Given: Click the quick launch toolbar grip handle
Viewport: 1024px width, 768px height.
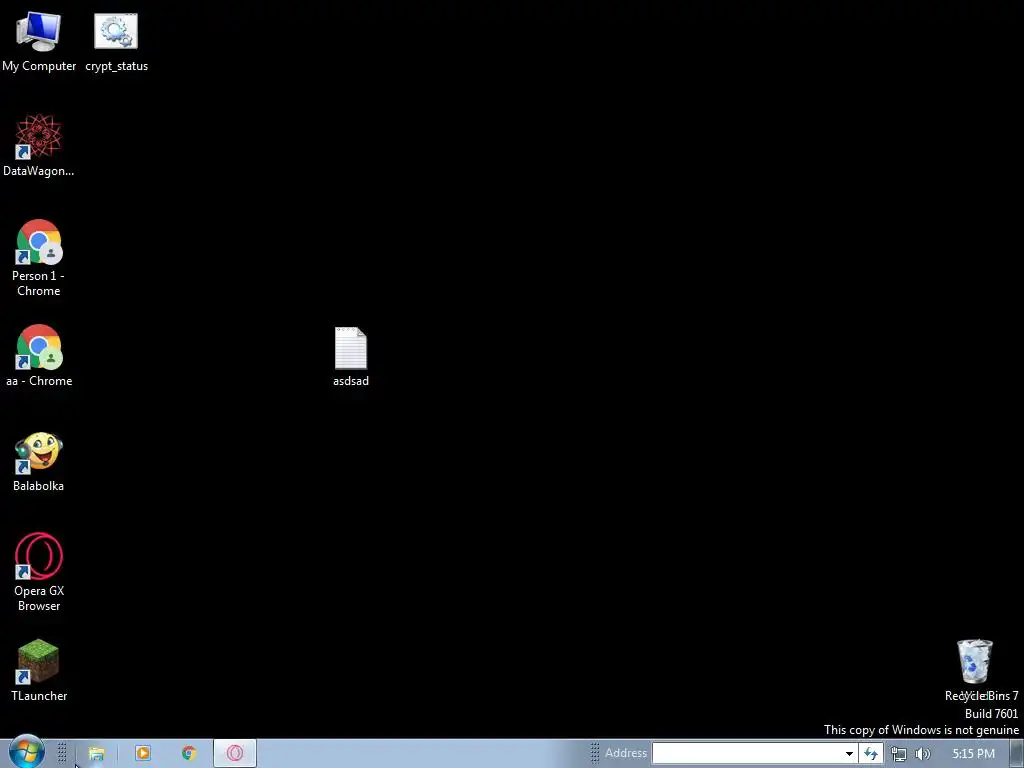Looking at the screenshot, I should coord(62,753).
